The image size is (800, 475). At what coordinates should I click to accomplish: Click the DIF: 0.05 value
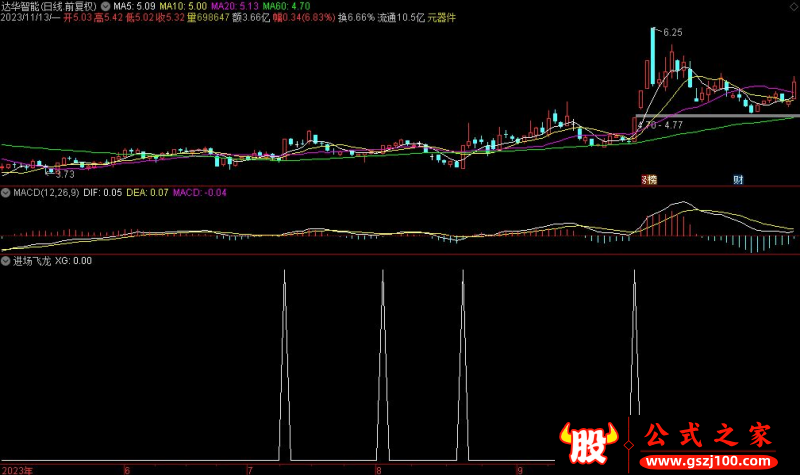point(103,193)
